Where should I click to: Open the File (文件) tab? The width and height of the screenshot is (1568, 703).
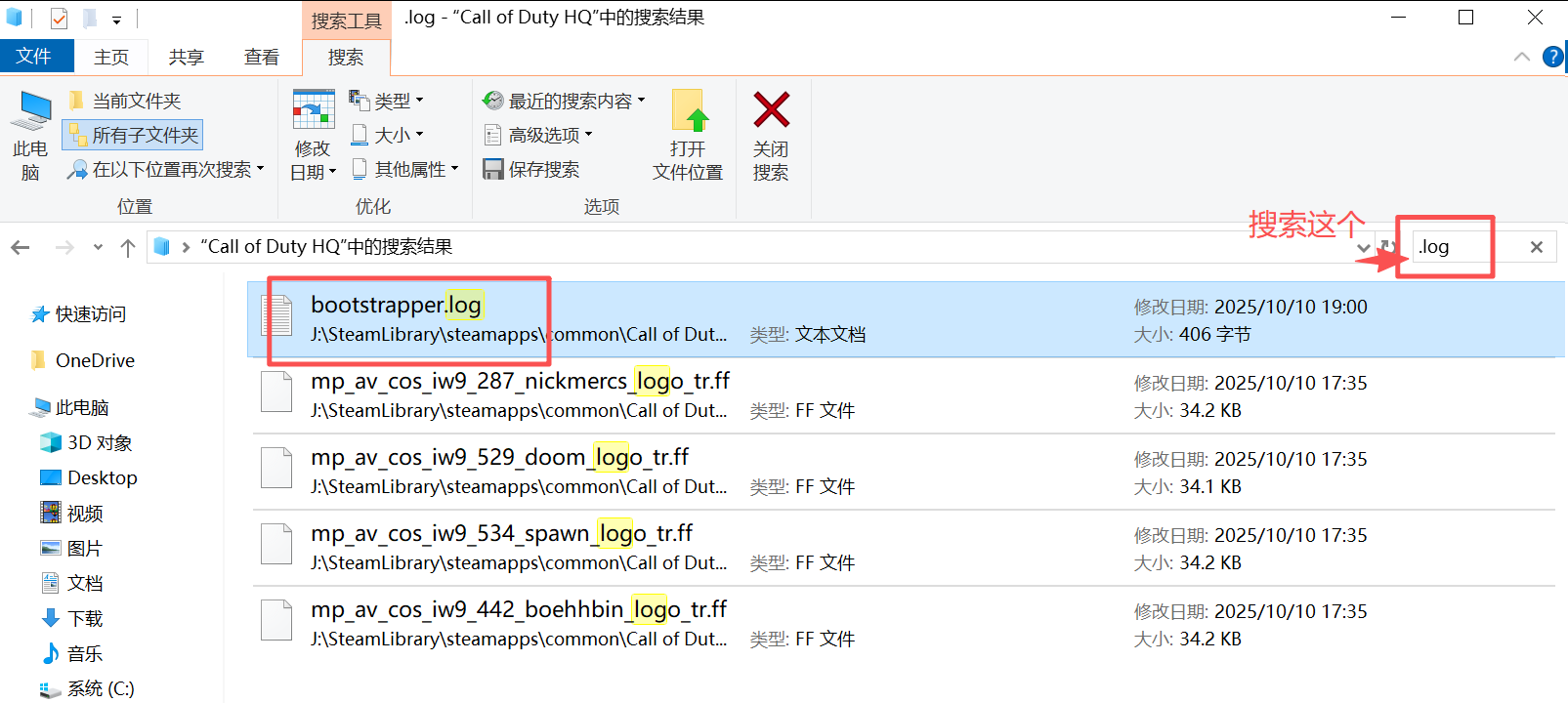pos(36,57)
